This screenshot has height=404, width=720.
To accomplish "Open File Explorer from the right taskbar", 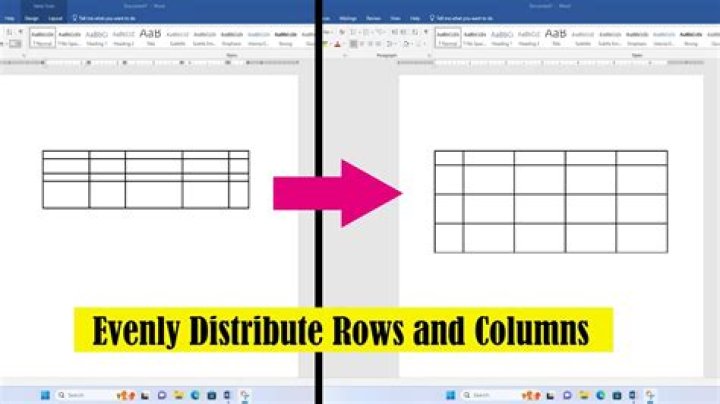I will tap(584, 395).
